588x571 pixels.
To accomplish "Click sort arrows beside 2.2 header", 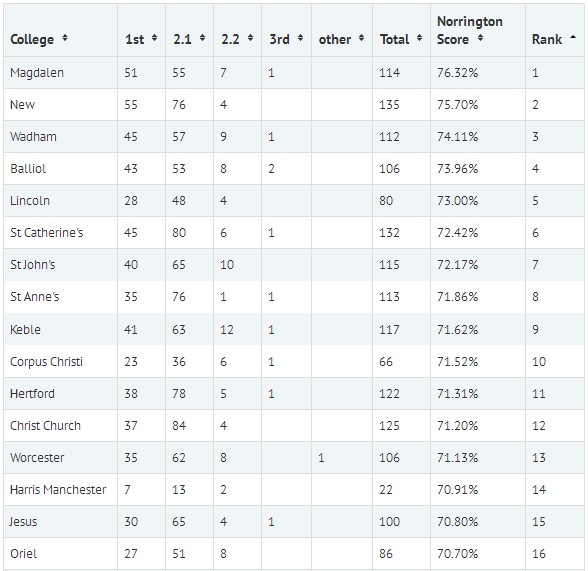I will pos(250,38).
